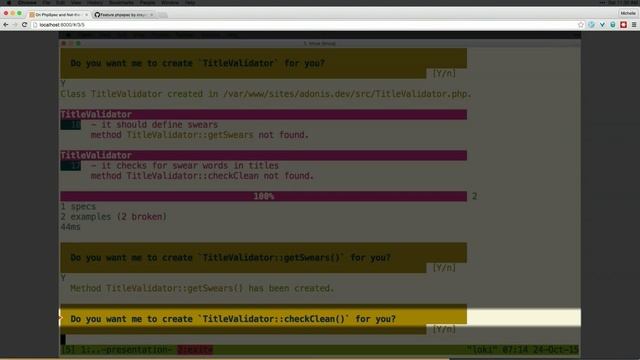Image resolution: width=640 pixels, height=360 pixels.
Task: Click the top 'create TitleValidator for you?' prompt
Action: pyautogui.click(x=198, y=63)
